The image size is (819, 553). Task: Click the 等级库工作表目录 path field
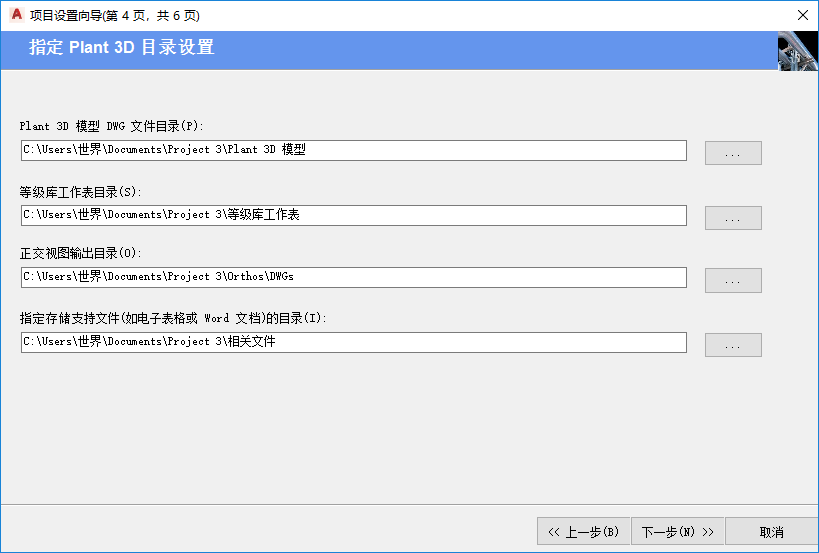354,215
